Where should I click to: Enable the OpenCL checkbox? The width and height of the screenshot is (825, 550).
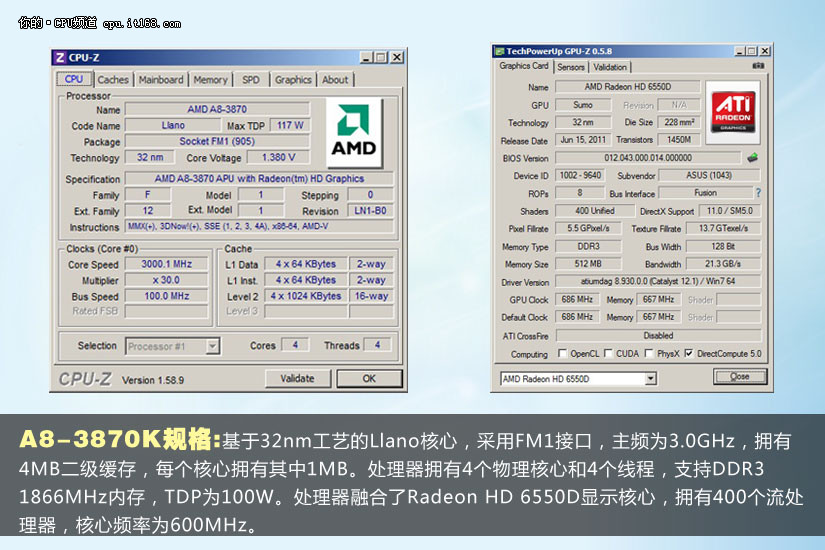pos(562,353)
